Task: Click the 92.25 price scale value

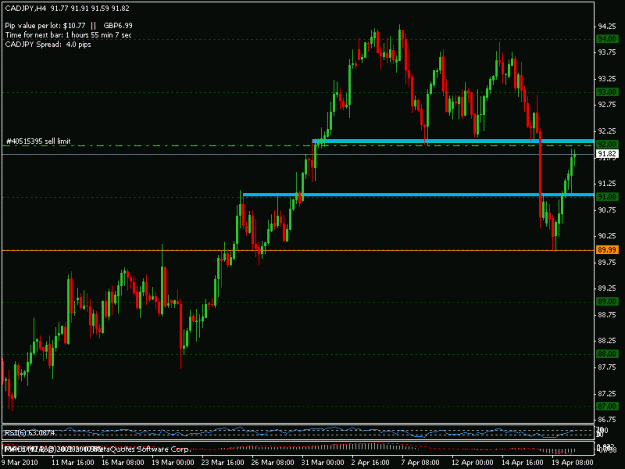Action: [x=607, y=131]
